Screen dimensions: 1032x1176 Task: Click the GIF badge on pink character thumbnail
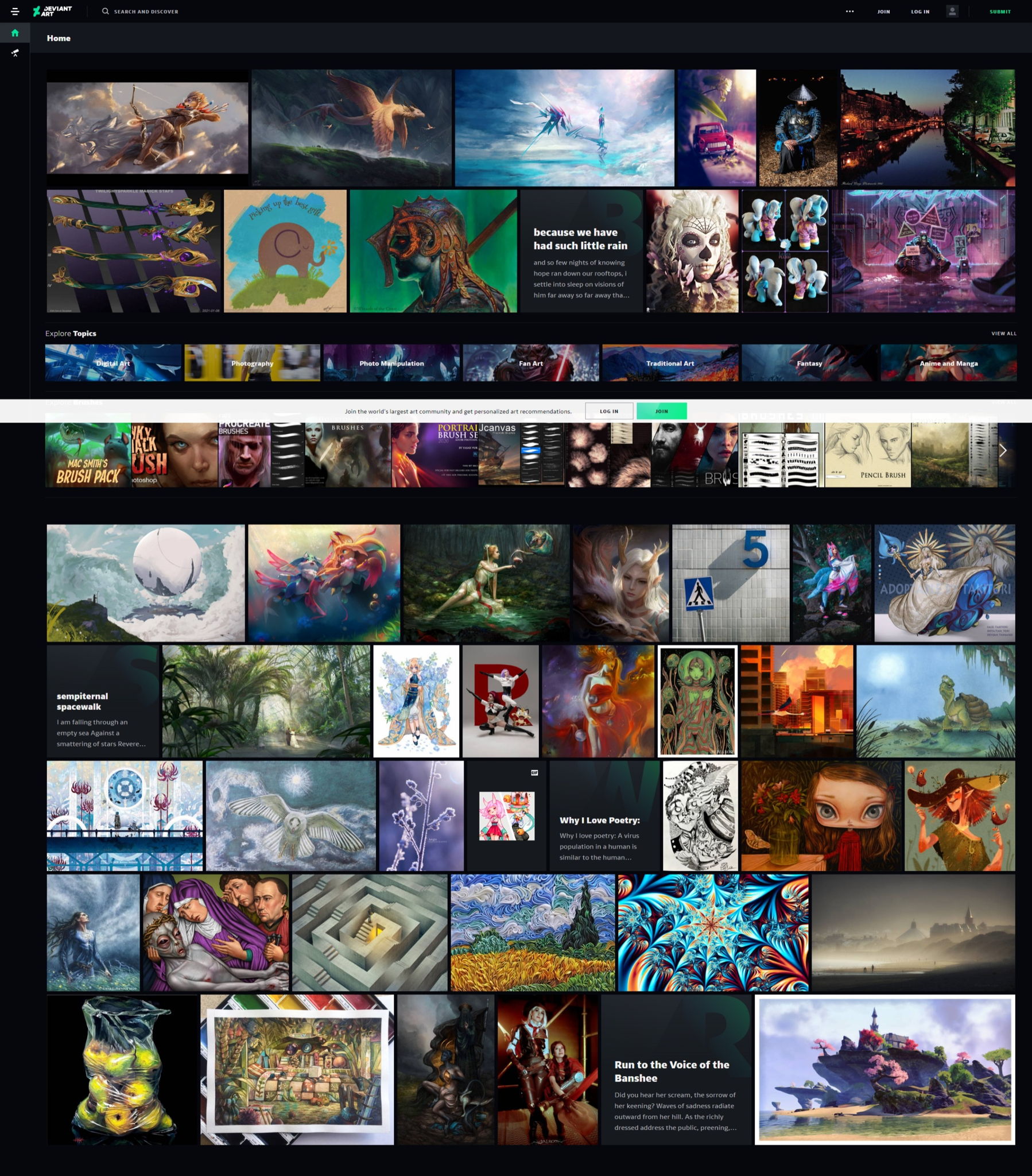point(534,772)
